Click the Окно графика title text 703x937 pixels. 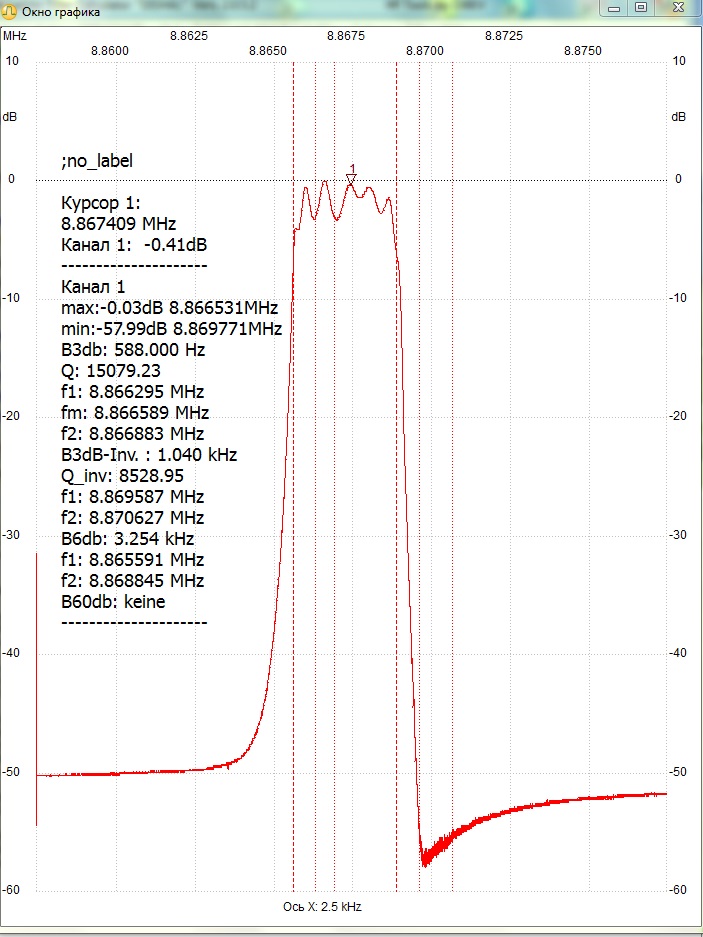(x=61, y=11)
